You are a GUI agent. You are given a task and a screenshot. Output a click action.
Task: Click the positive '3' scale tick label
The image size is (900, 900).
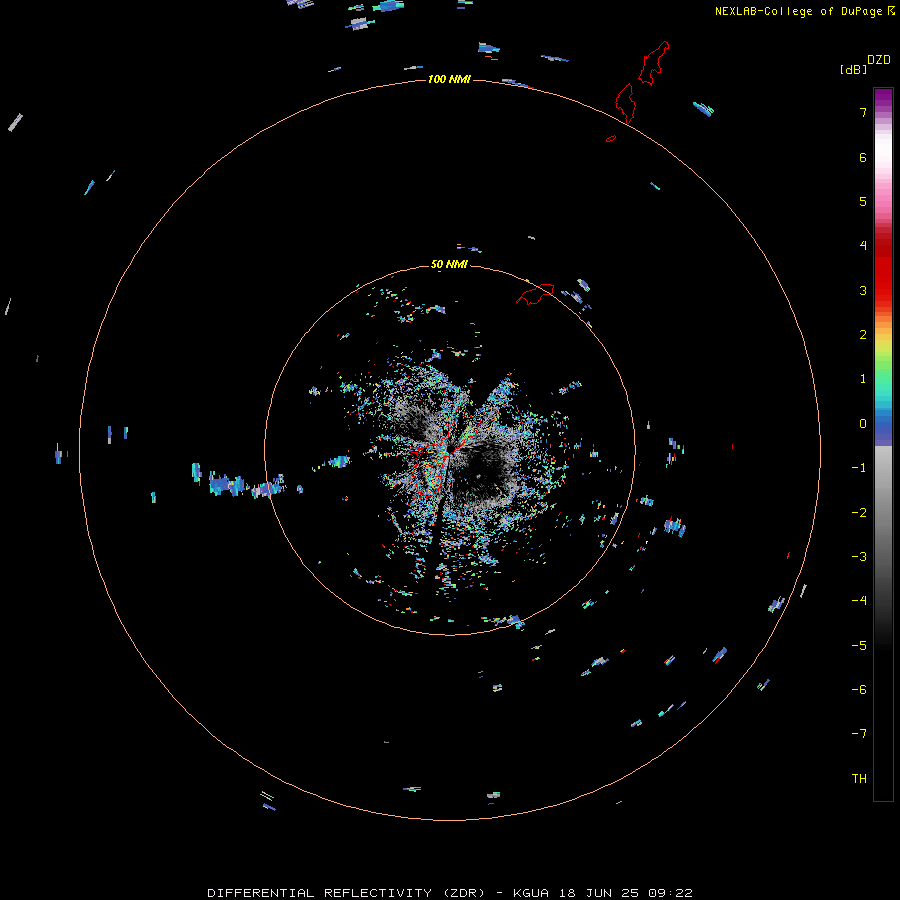862,290
